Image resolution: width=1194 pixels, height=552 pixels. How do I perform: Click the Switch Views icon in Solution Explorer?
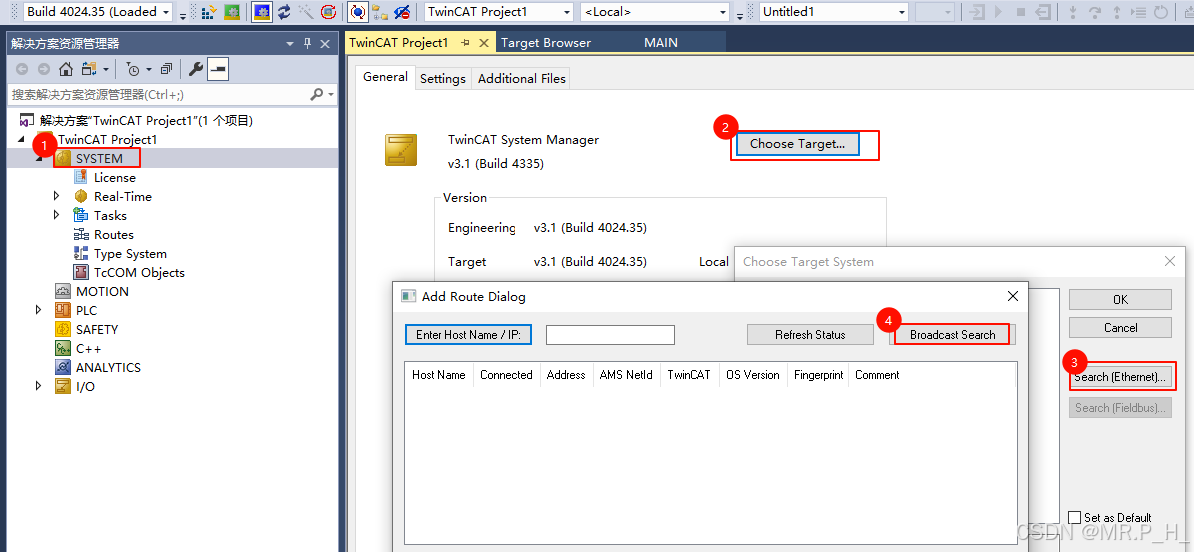coord(91,69)
